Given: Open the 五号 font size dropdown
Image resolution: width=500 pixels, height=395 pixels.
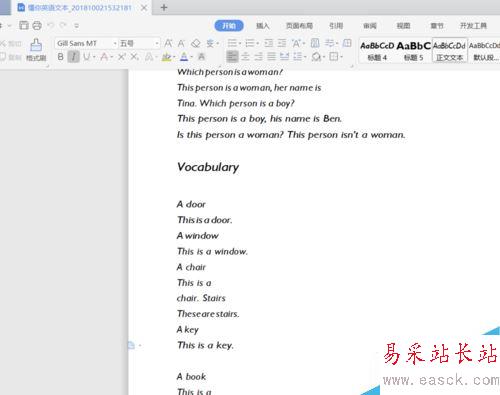Looking at the screenshot, I should click(157, 44).
